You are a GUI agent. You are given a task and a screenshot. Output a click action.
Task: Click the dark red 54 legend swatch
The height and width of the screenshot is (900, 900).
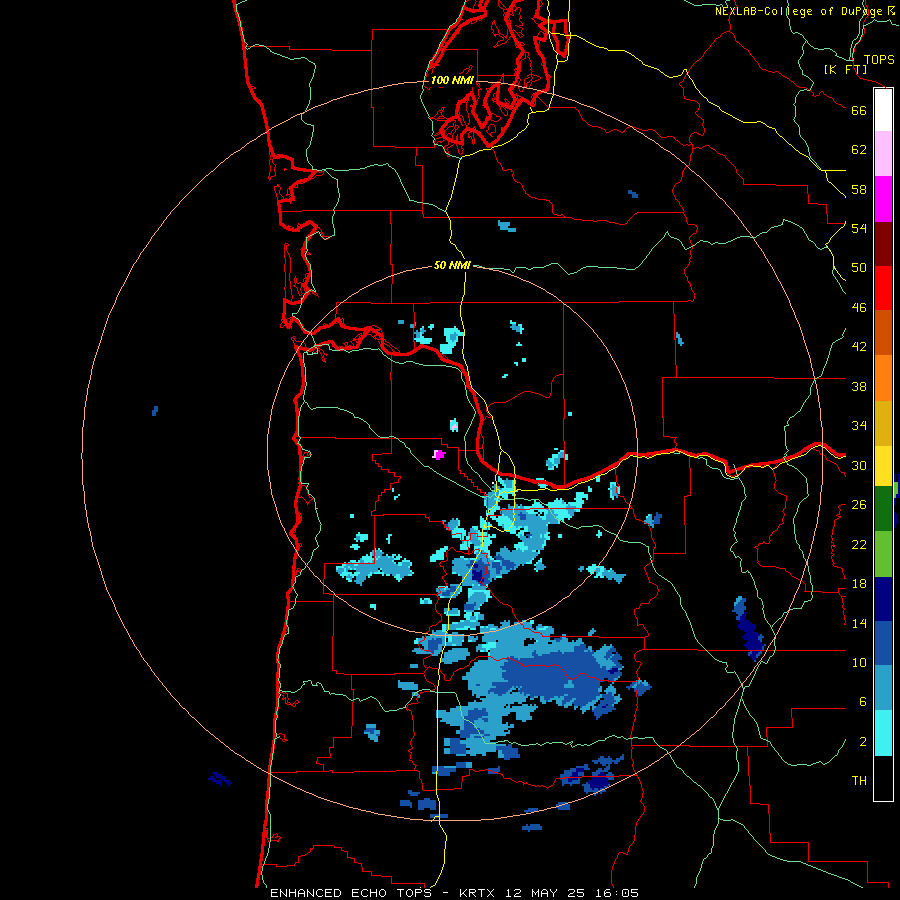click(883, 244)
